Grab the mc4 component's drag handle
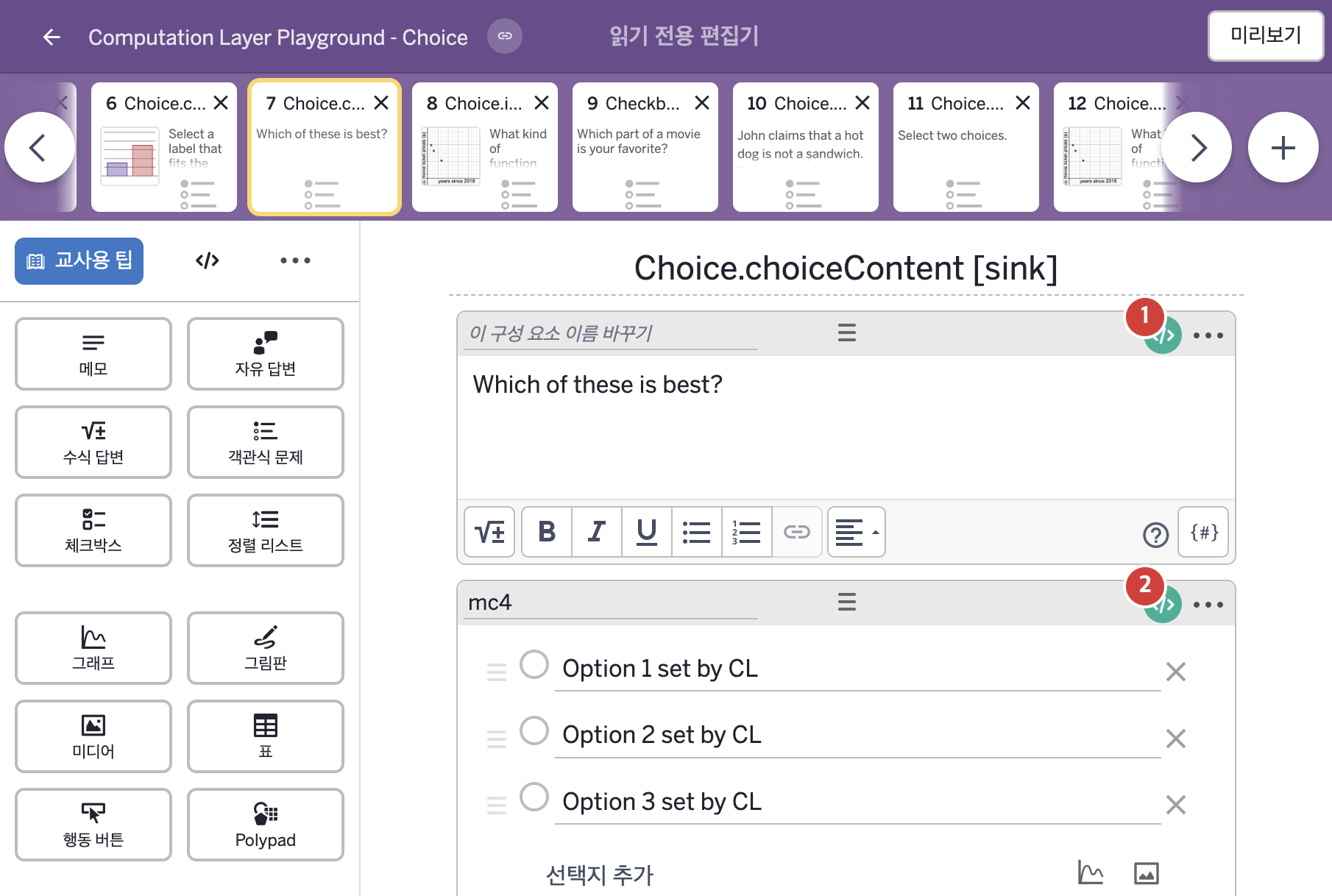1332x896 pixels. (x=847, y=602)
